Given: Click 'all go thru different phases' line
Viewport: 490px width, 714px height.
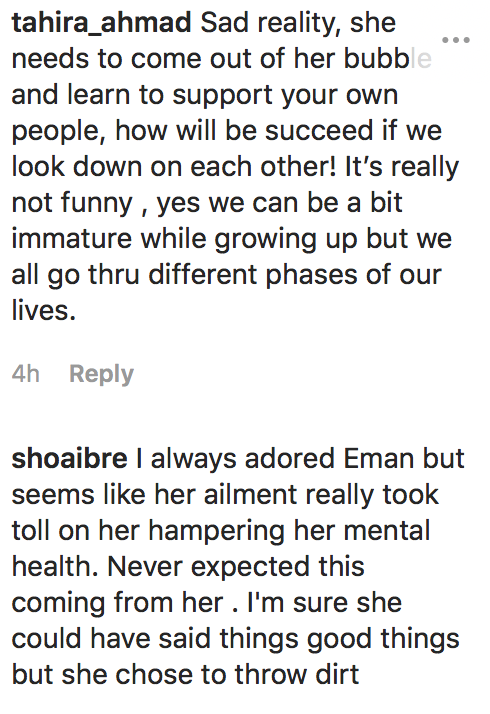Looking at the screenshot, I should tap(226, 275).
